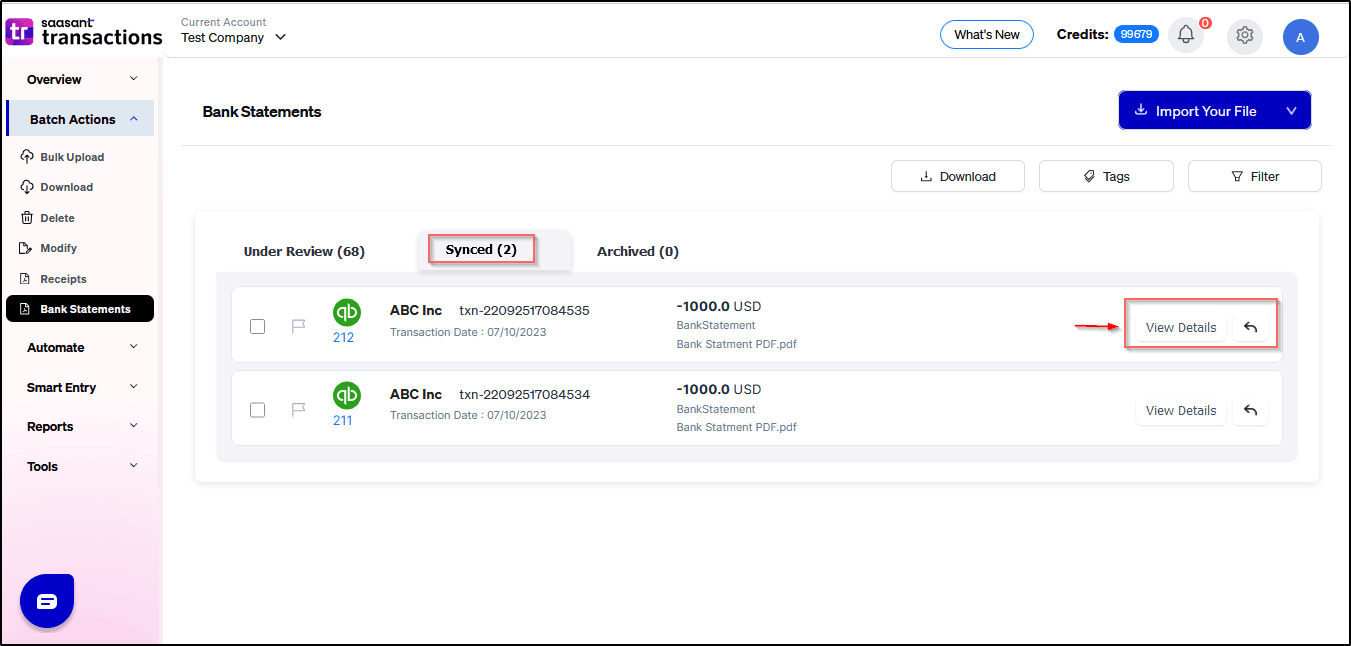Switch to the Under Review tab
This screenshot has width=1351, height=646.
304,251
